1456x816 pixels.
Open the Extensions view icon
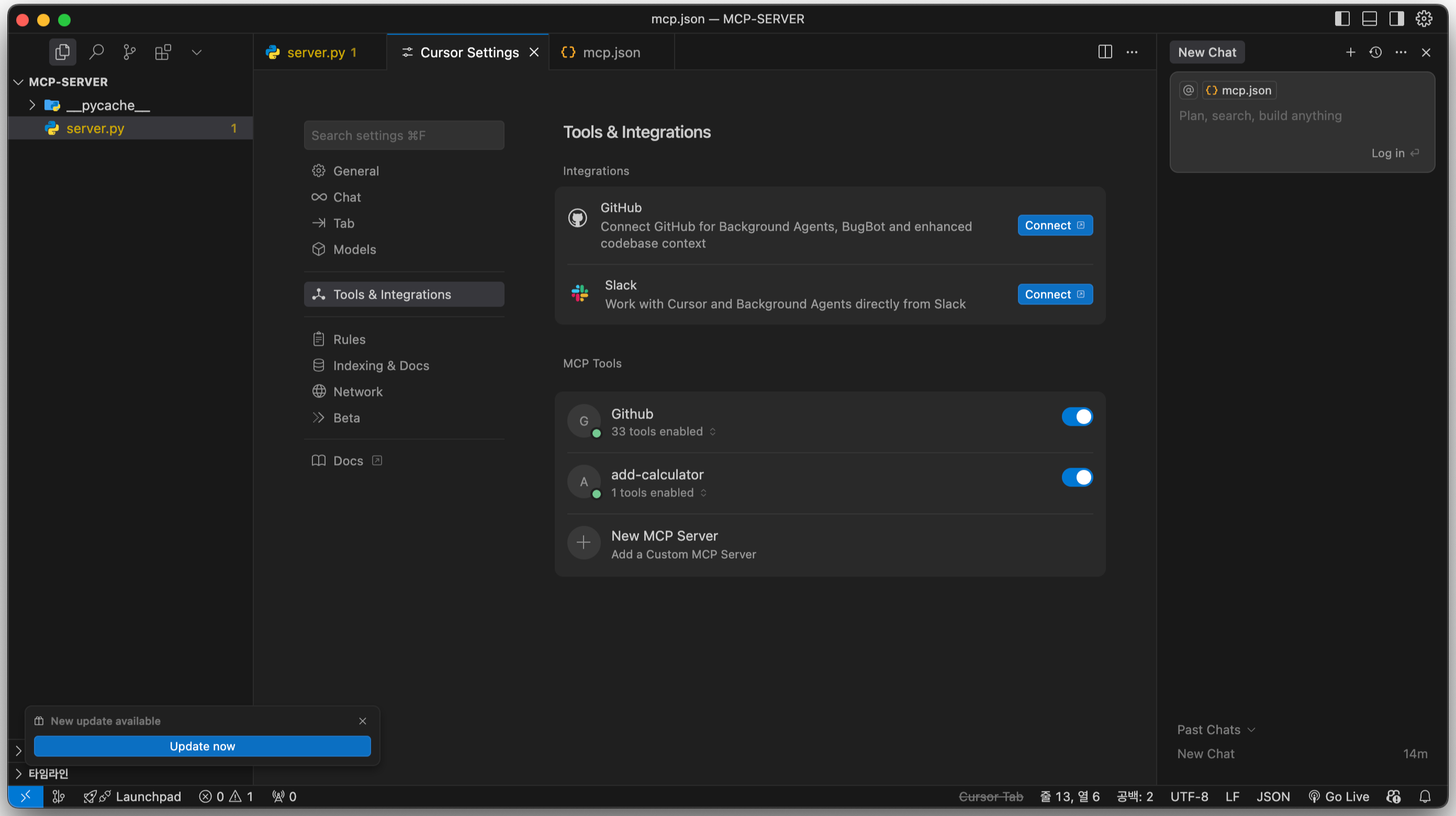click(x=163, y=52)
